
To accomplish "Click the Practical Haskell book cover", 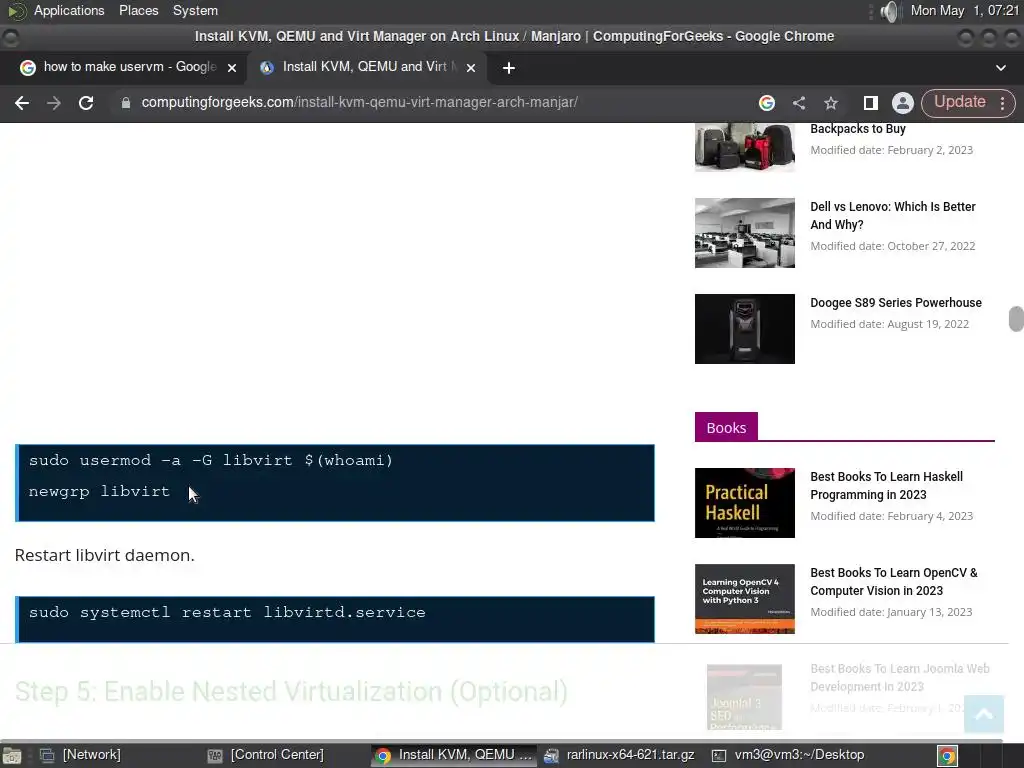I will (744, 503).
